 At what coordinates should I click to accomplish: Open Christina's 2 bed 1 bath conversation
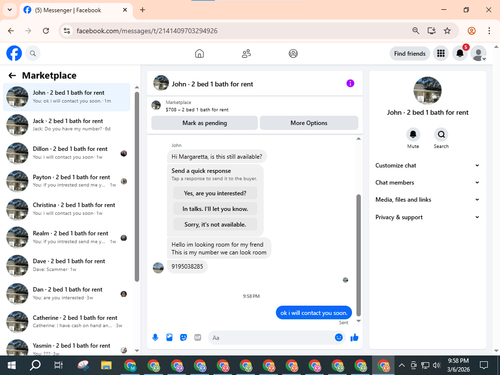click(67, 209)
